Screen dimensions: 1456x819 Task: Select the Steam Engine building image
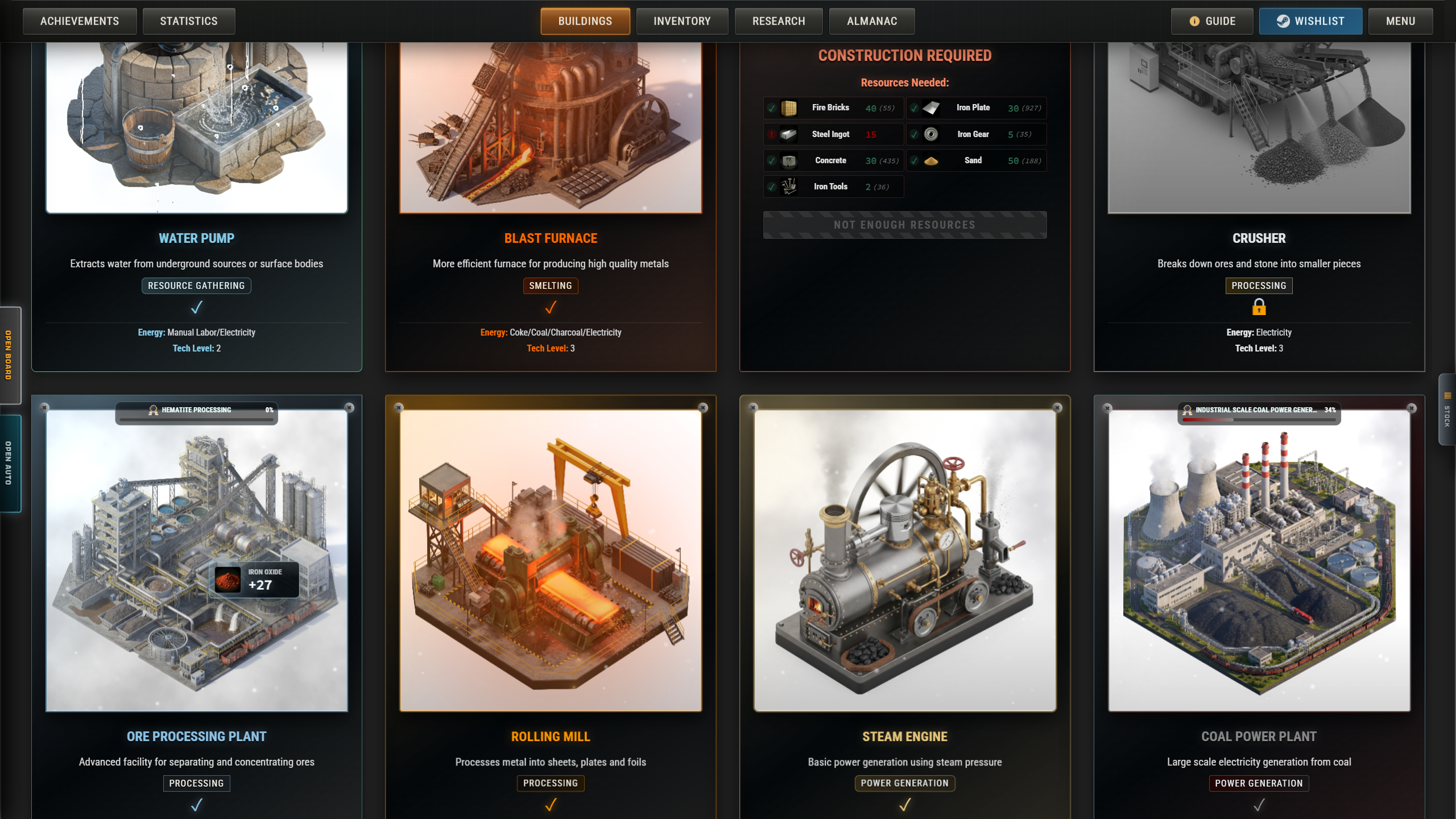(905, 560)
